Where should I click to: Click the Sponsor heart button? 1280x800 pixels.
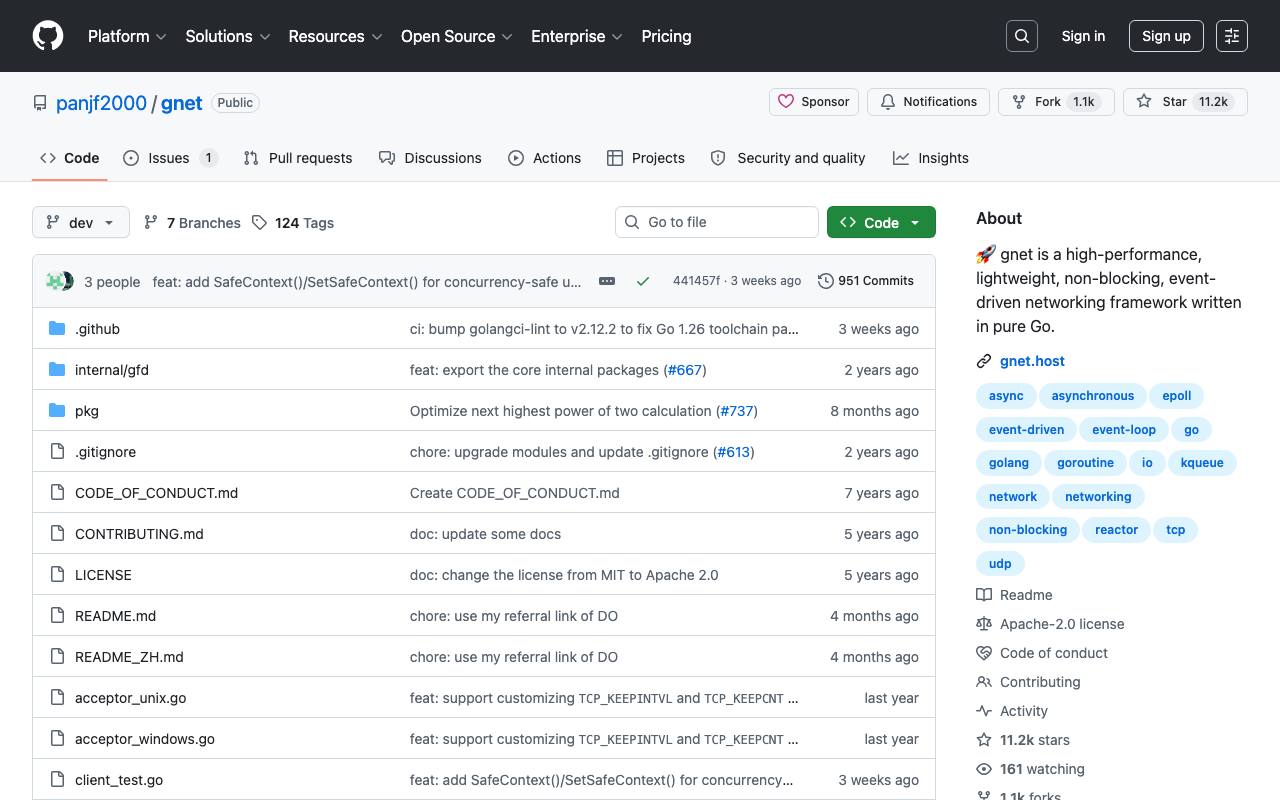[x=814, y=102]
